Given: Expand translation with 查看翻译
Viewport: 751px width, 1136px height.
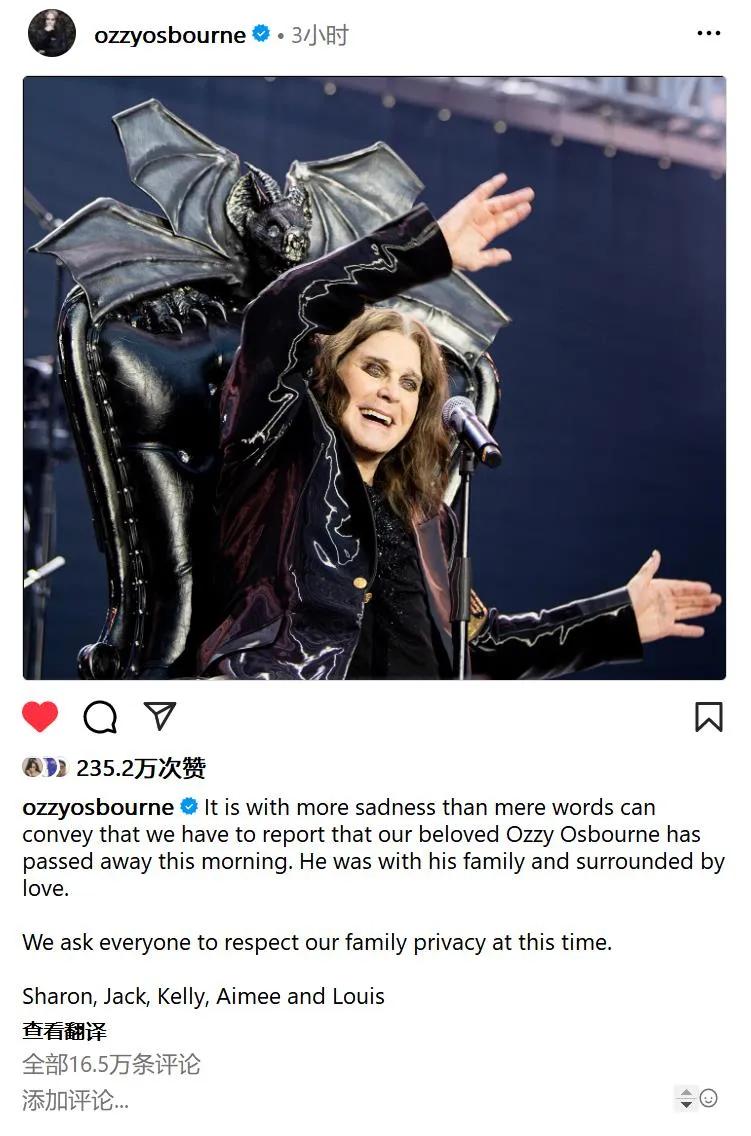Looking at the screenshot, I should pos(64,1031).
